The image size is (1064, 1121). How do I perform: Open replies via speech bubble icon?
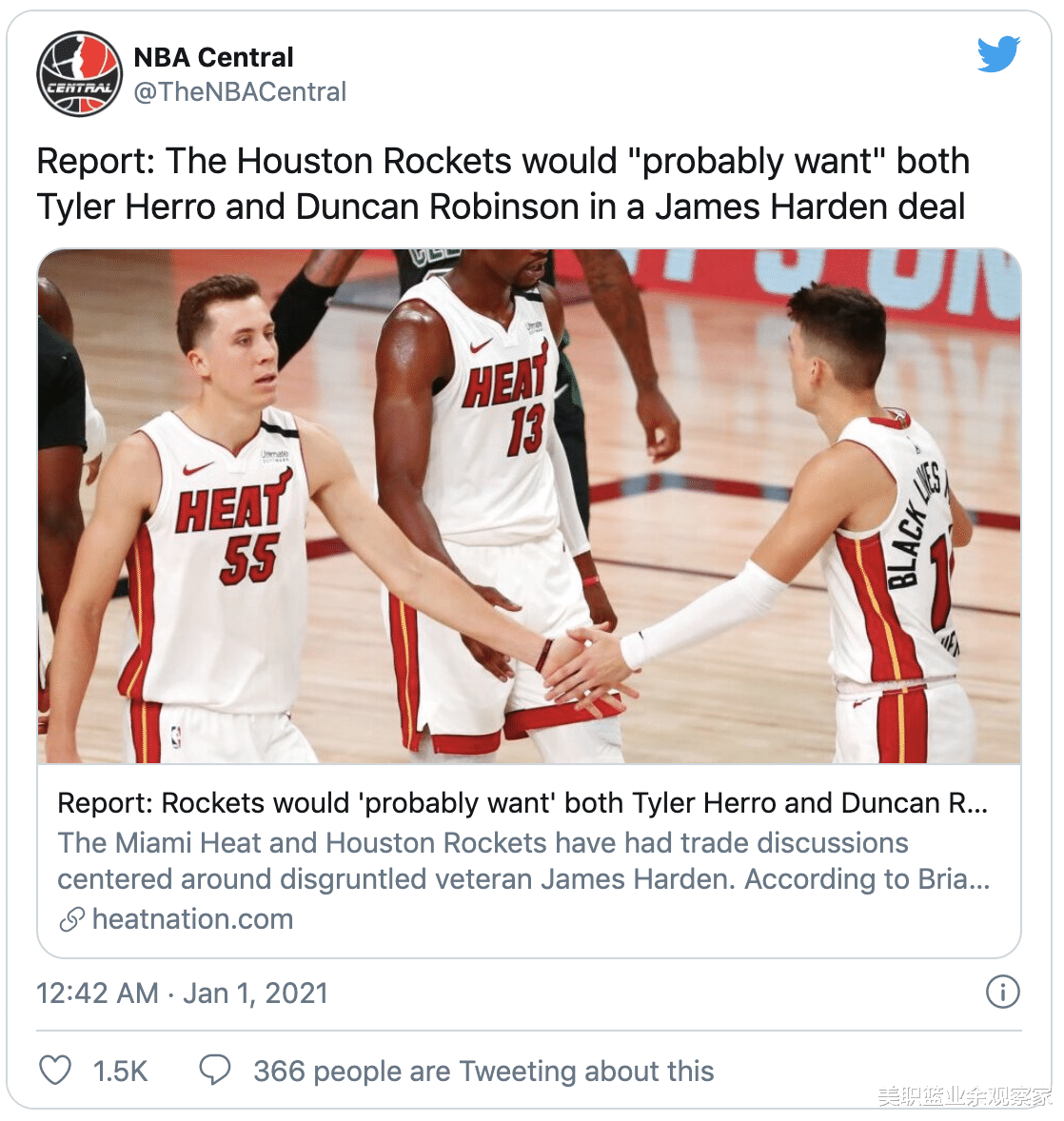pos(214,1071)
